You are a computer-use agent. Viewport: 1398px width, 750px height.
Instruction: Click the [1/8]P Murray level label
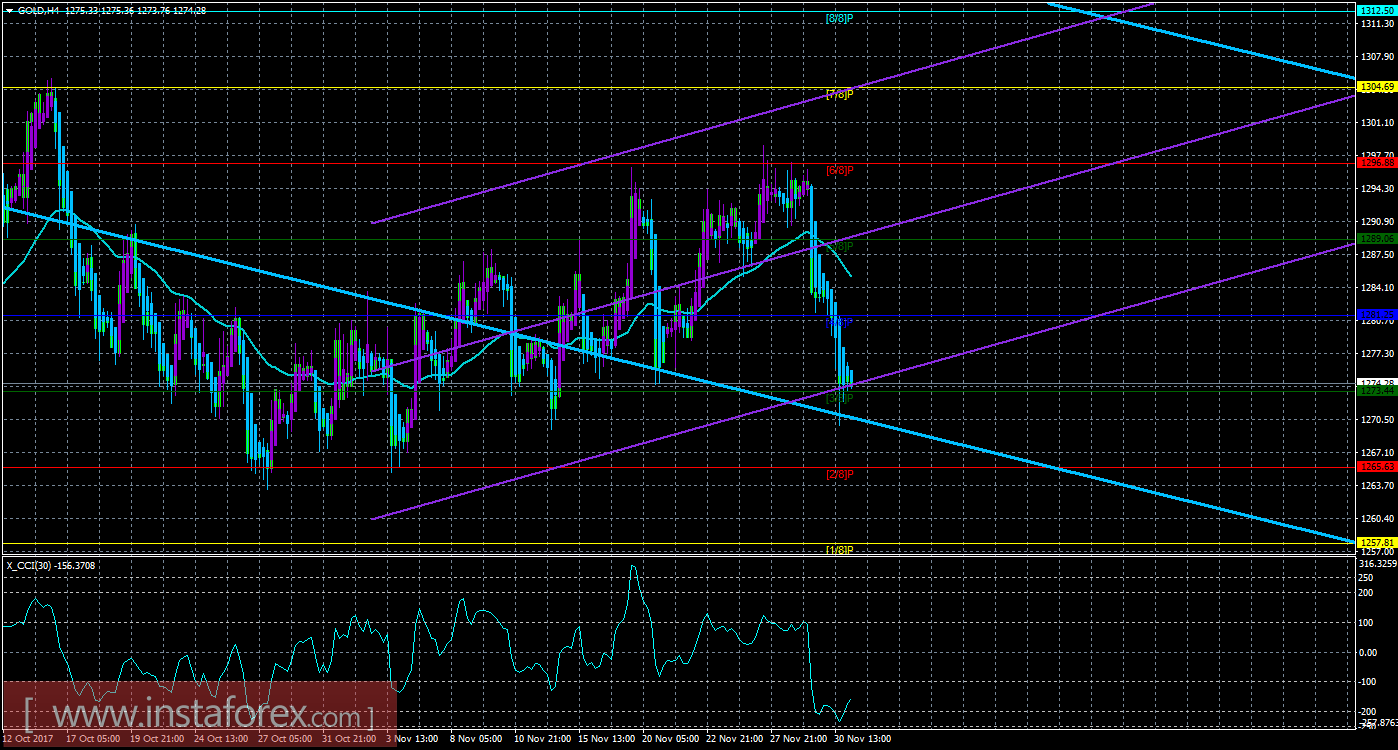pos(839,550)
